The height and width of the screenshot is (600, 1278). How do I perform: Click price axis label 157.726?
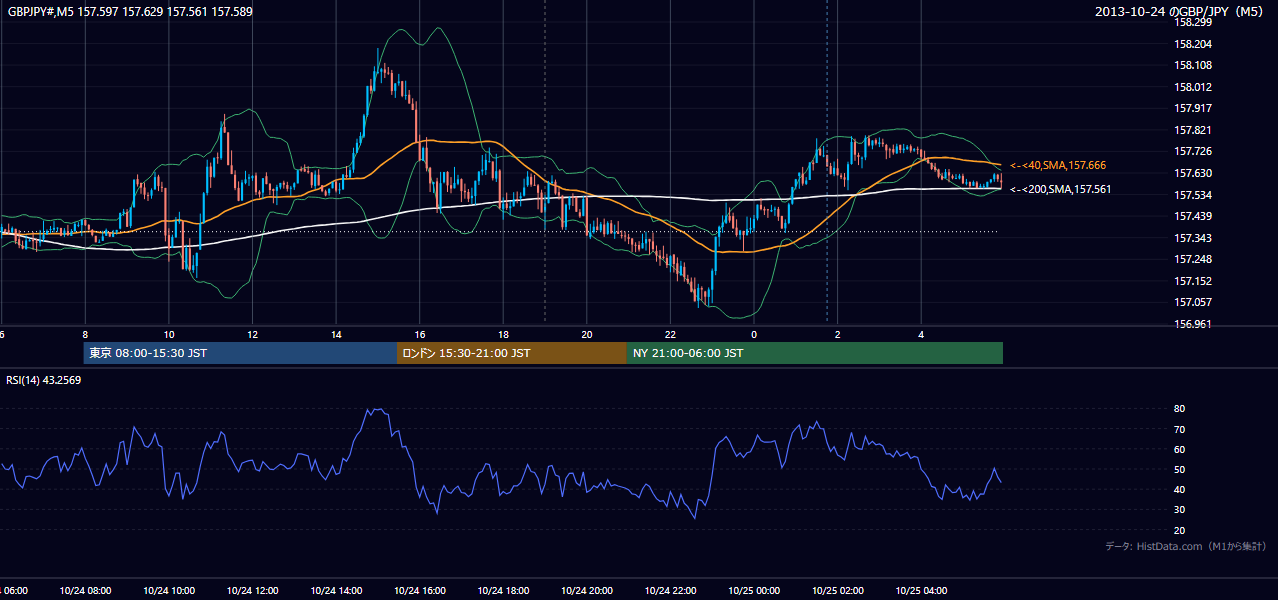[x=1192, y=151]
